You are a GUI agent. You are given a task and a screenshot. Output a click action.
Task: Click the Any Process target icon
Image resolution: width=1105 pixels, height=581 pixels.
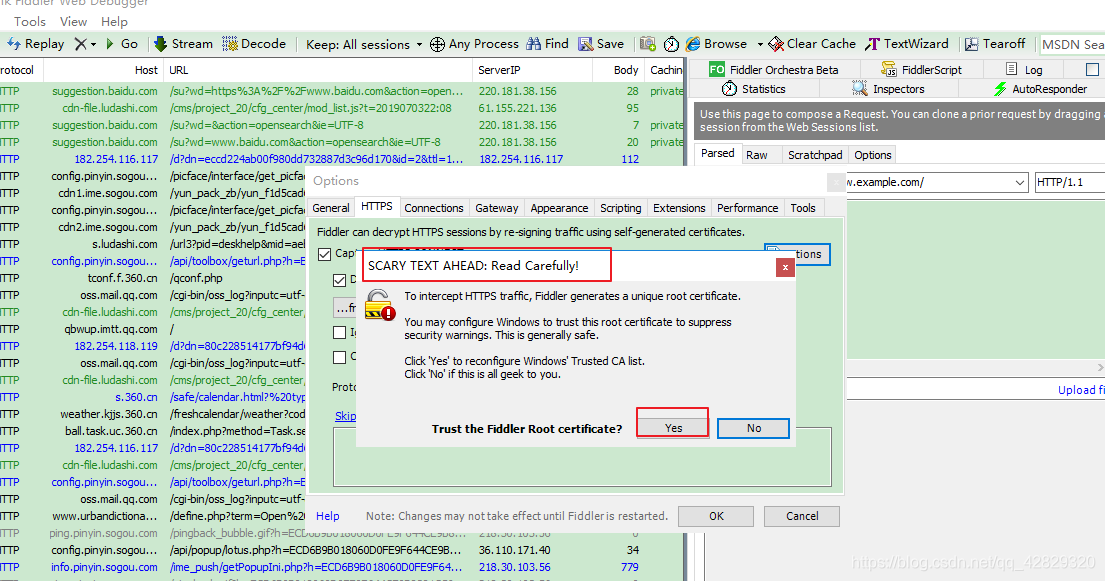tap(437, 44)
